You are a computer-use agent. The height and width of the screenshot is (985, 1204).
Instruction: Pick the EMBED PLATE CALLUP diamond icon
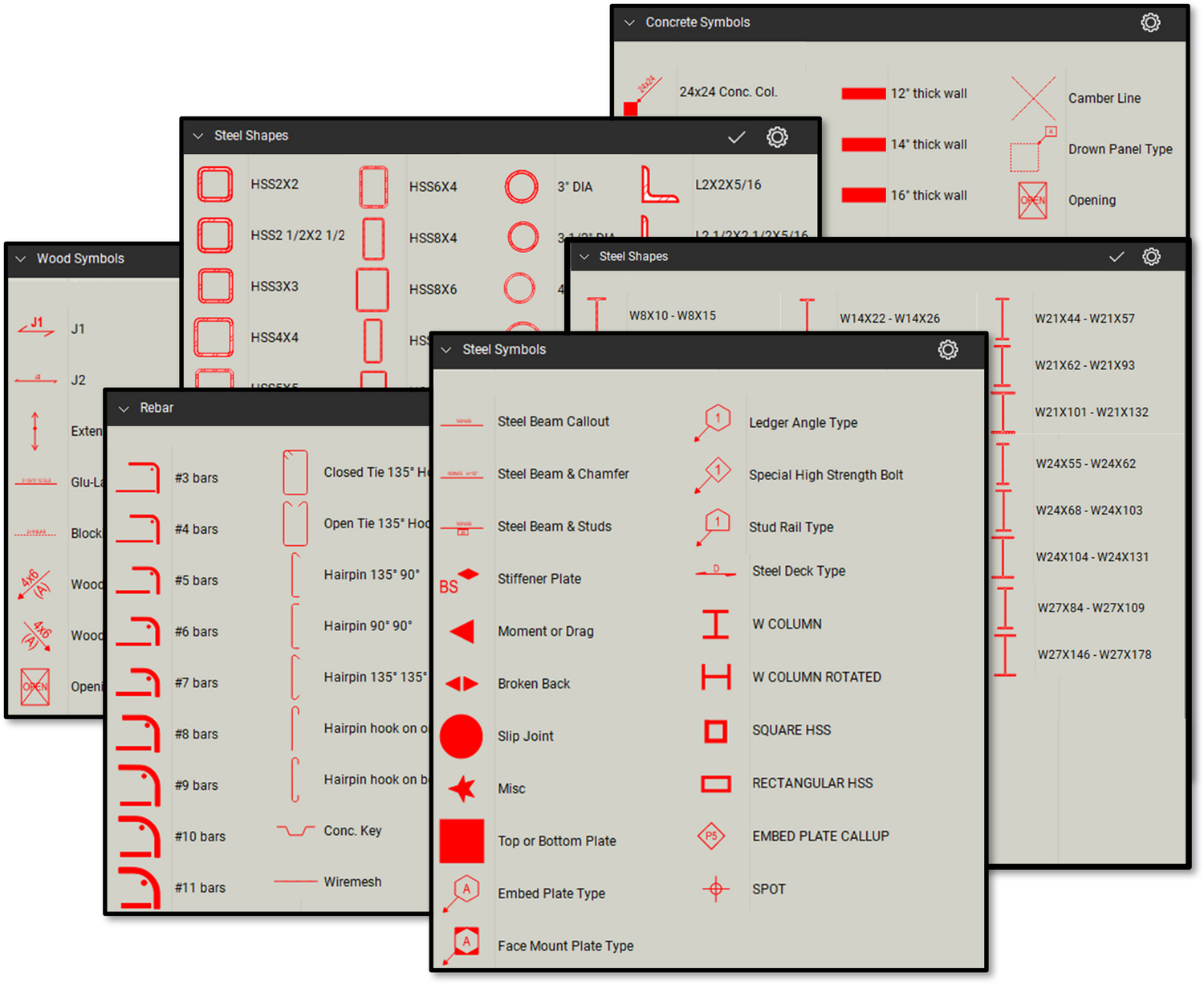coord(711,836)
